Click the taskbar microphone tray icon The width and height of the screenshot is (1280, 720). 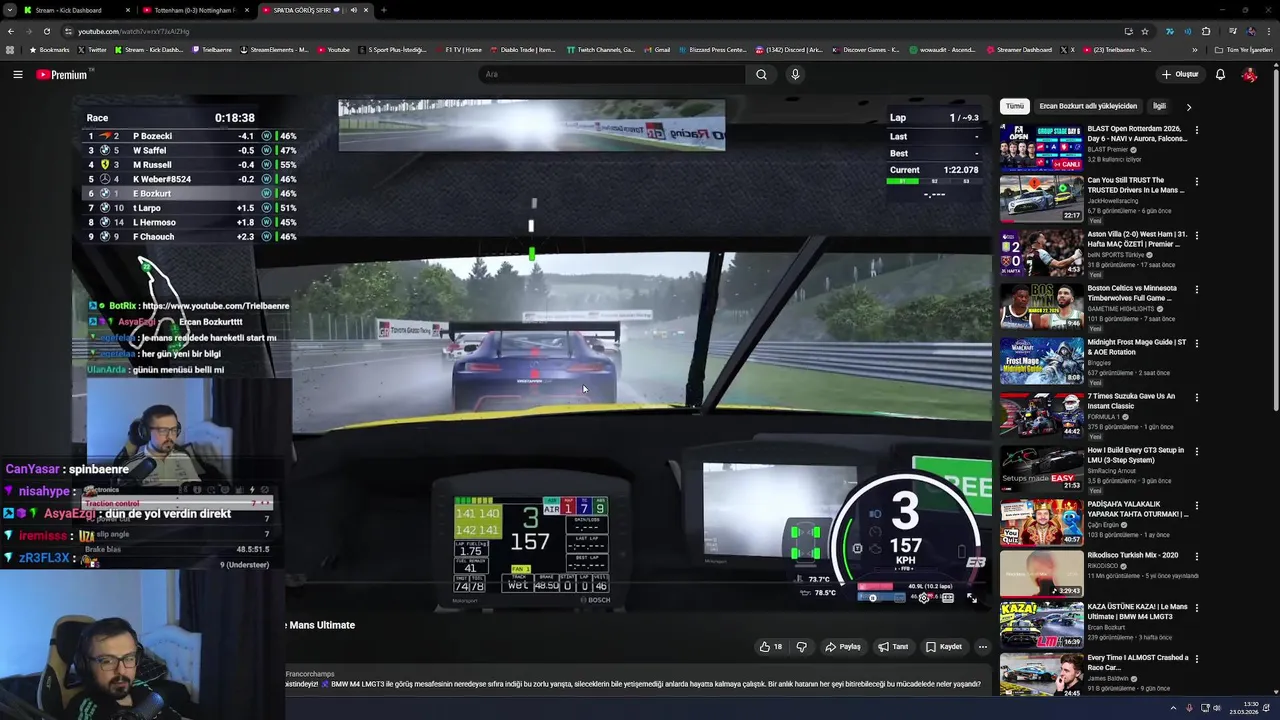(1190, 708)
